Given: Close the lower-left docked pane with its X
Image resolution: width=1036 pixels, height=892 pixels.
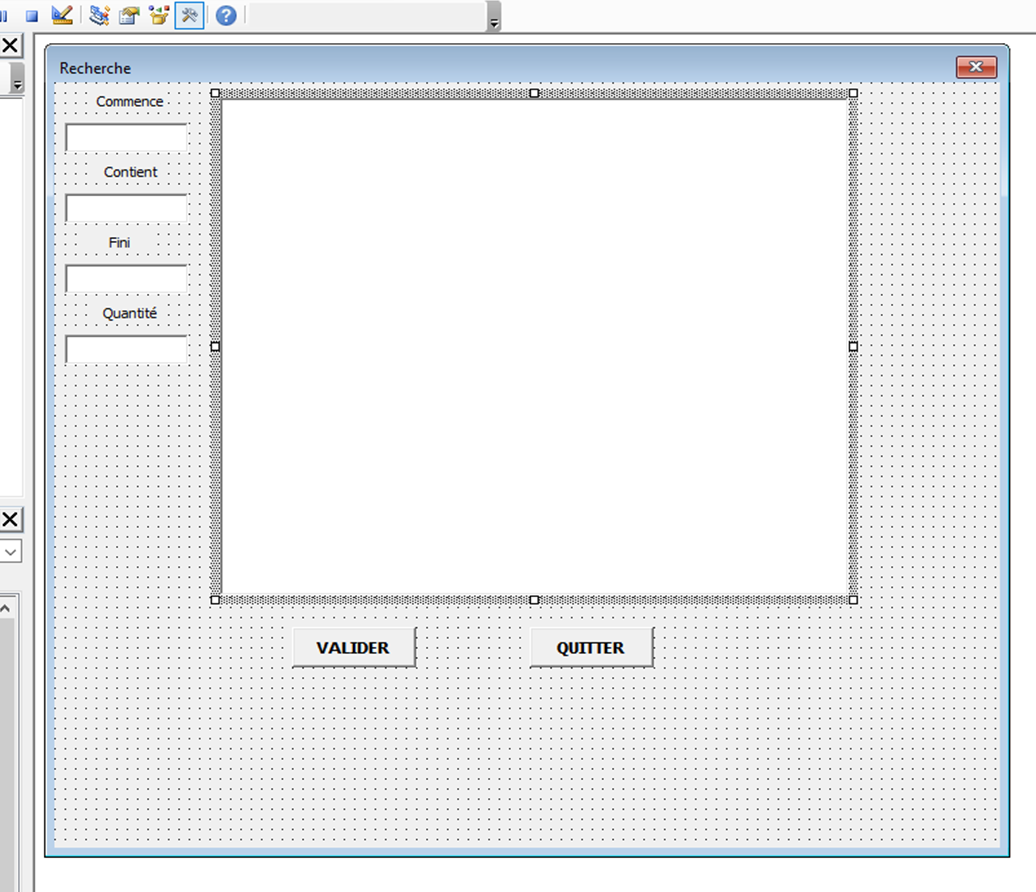Looking at the screenshot, I should (x=10, y=519).
